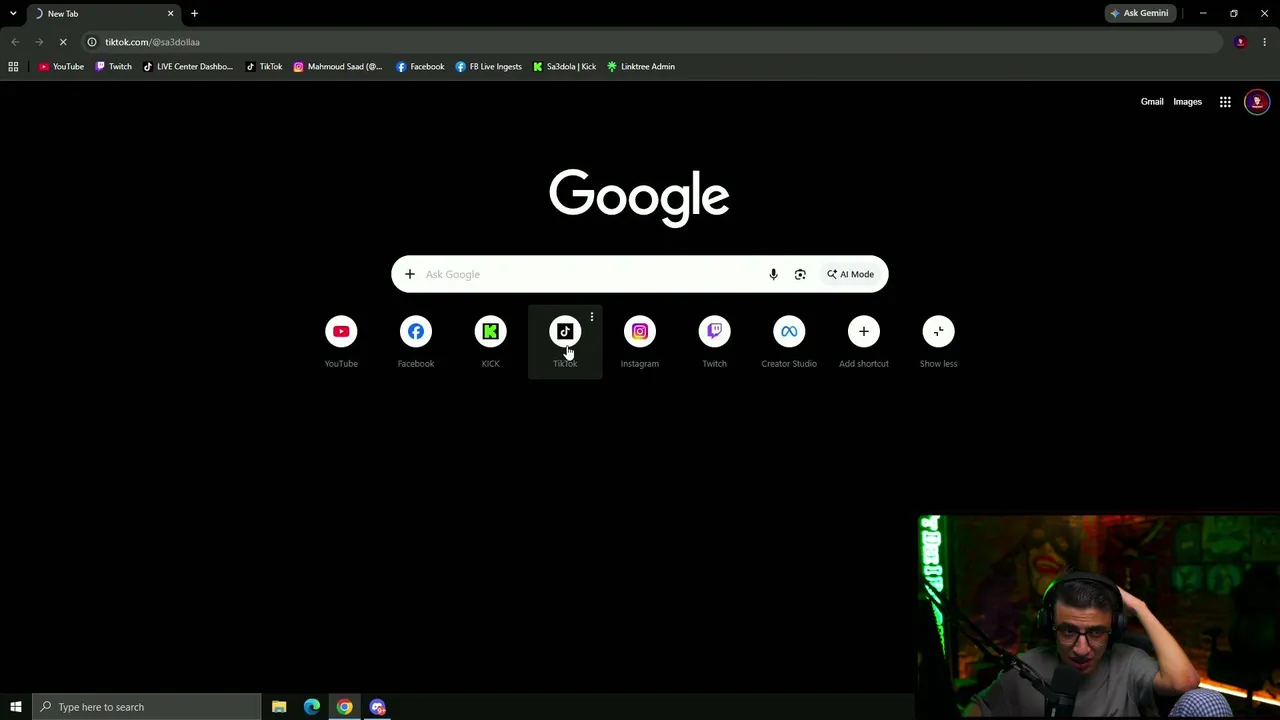Open the Twitch shortcut tile
1280x720 pixels.
point(714,342)
